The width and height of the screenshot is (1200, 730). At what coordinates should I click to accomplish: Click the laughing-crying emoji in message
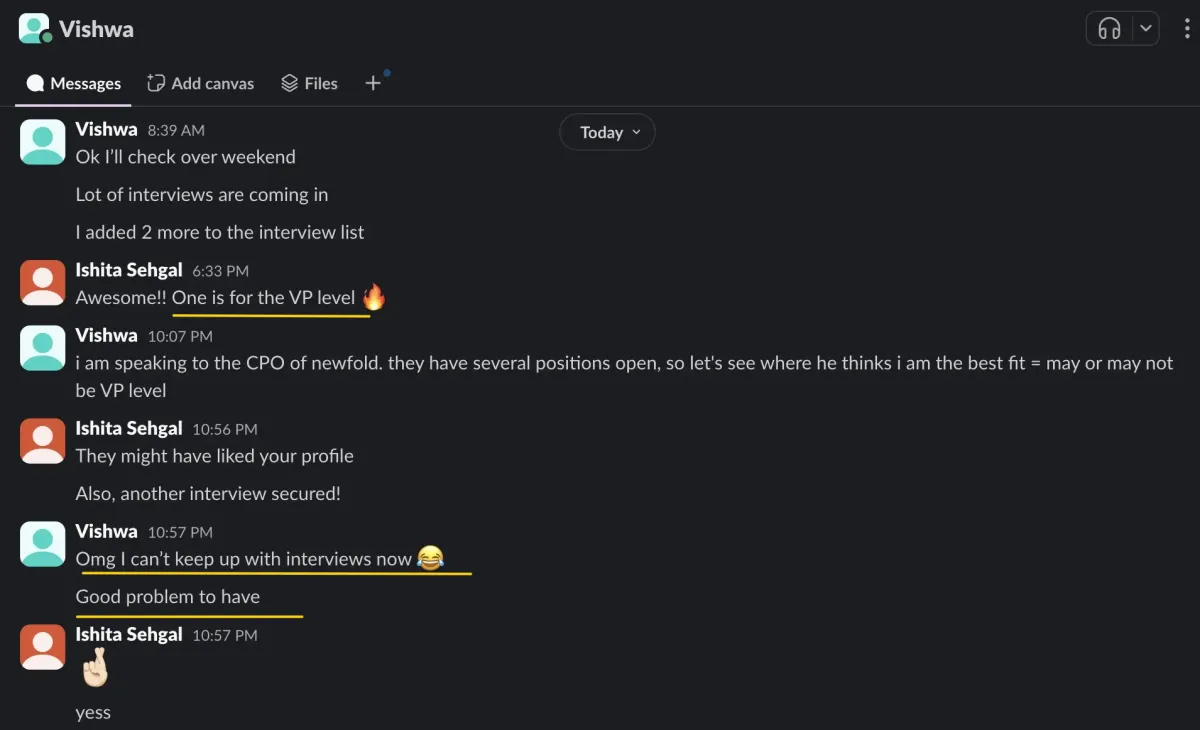coord(431,559)
